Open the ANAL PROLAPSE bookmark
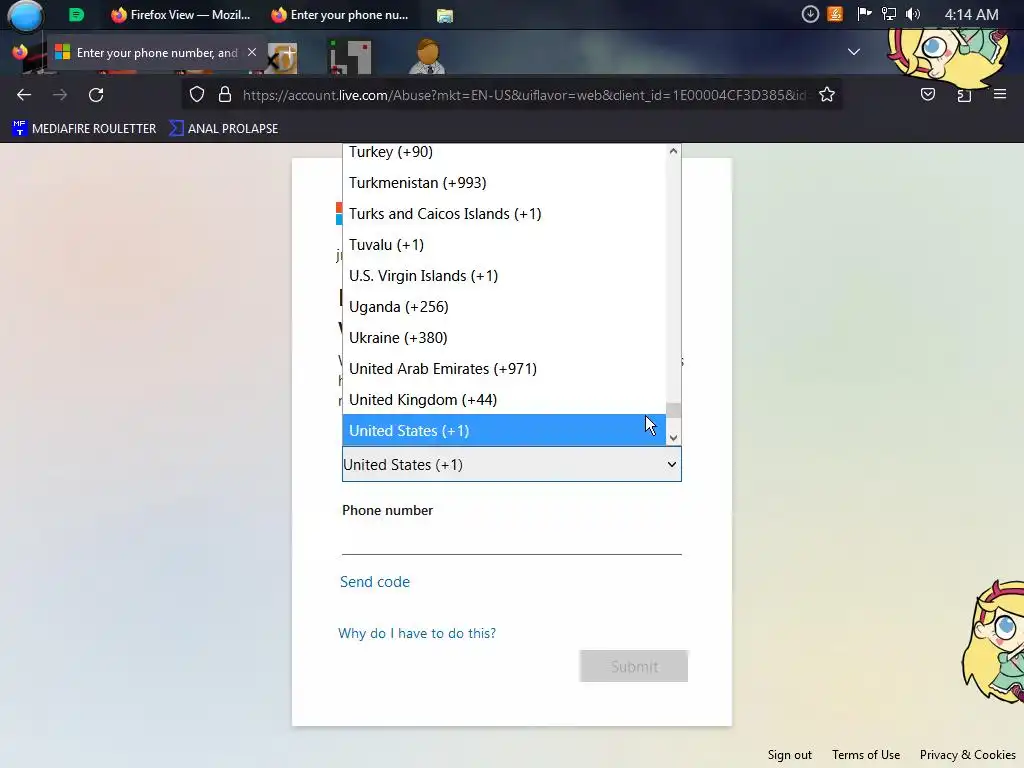Viewport: 1024px width, 768px height. 223,129
